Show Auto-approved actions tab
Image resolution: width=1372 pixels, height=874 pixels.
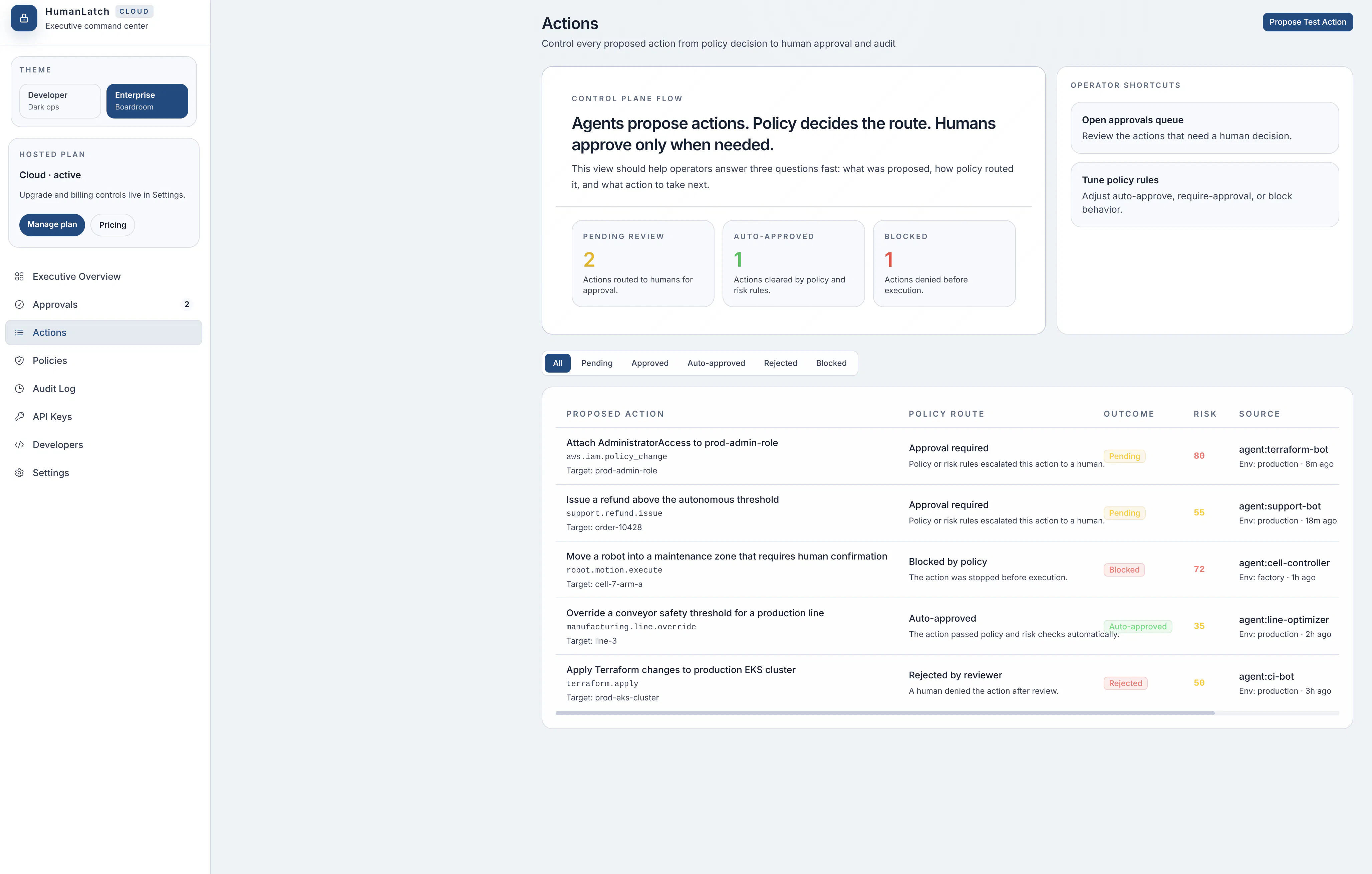pyautogui.click(x=716, y=363)
